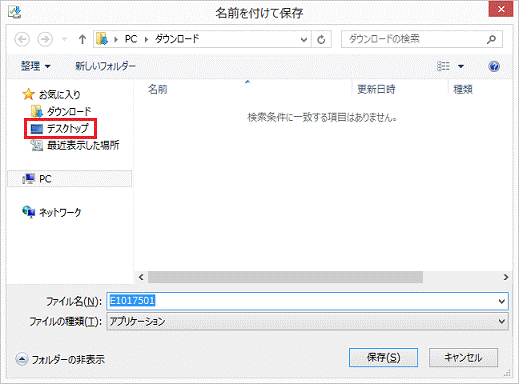Screen dimensions: 519x384
Task: Click the horizontal scrollbar left arrow
Action: (141, 277)
